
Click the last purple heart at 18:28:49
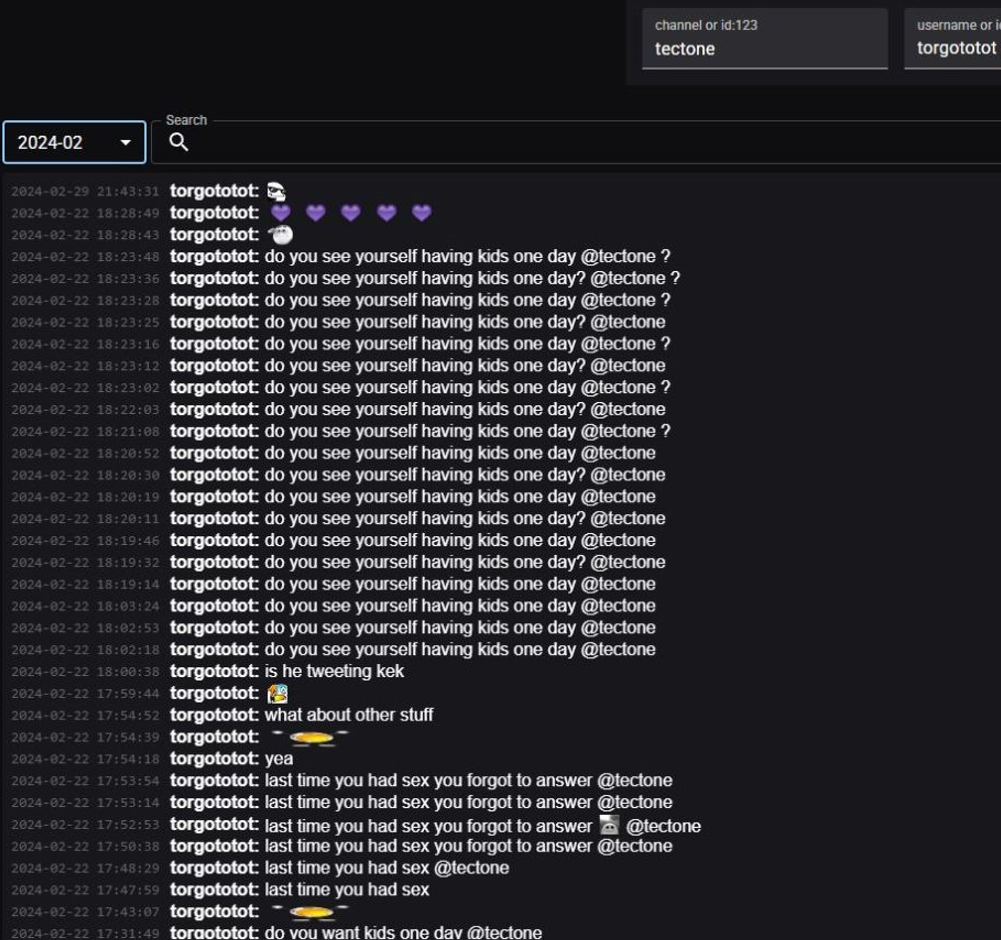click(x=421, y=213)
